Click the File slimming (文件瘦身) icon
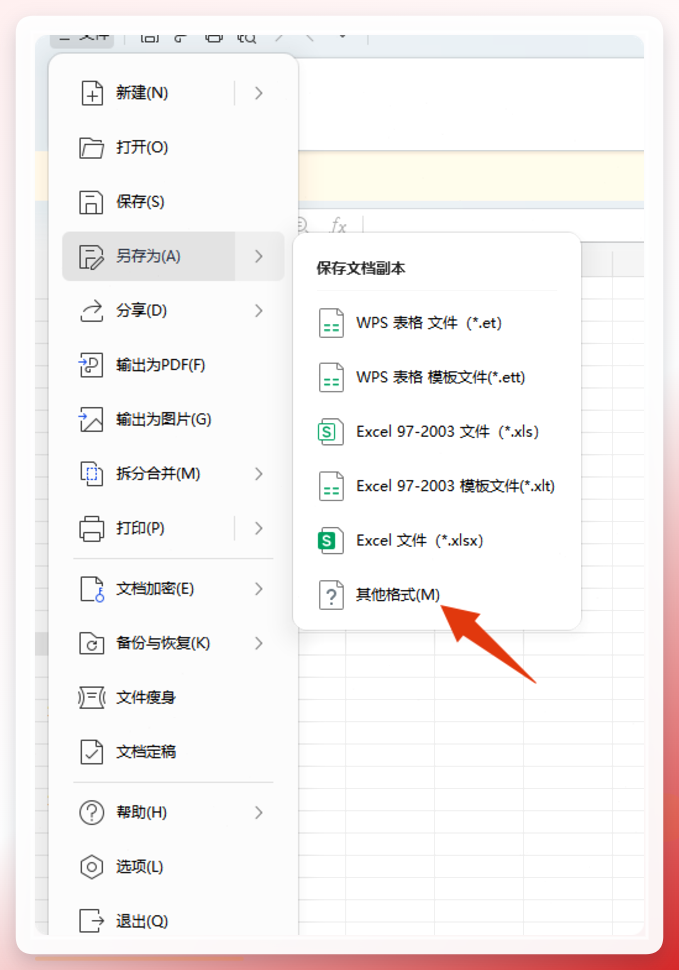679x970 pixels. (92, 698)
